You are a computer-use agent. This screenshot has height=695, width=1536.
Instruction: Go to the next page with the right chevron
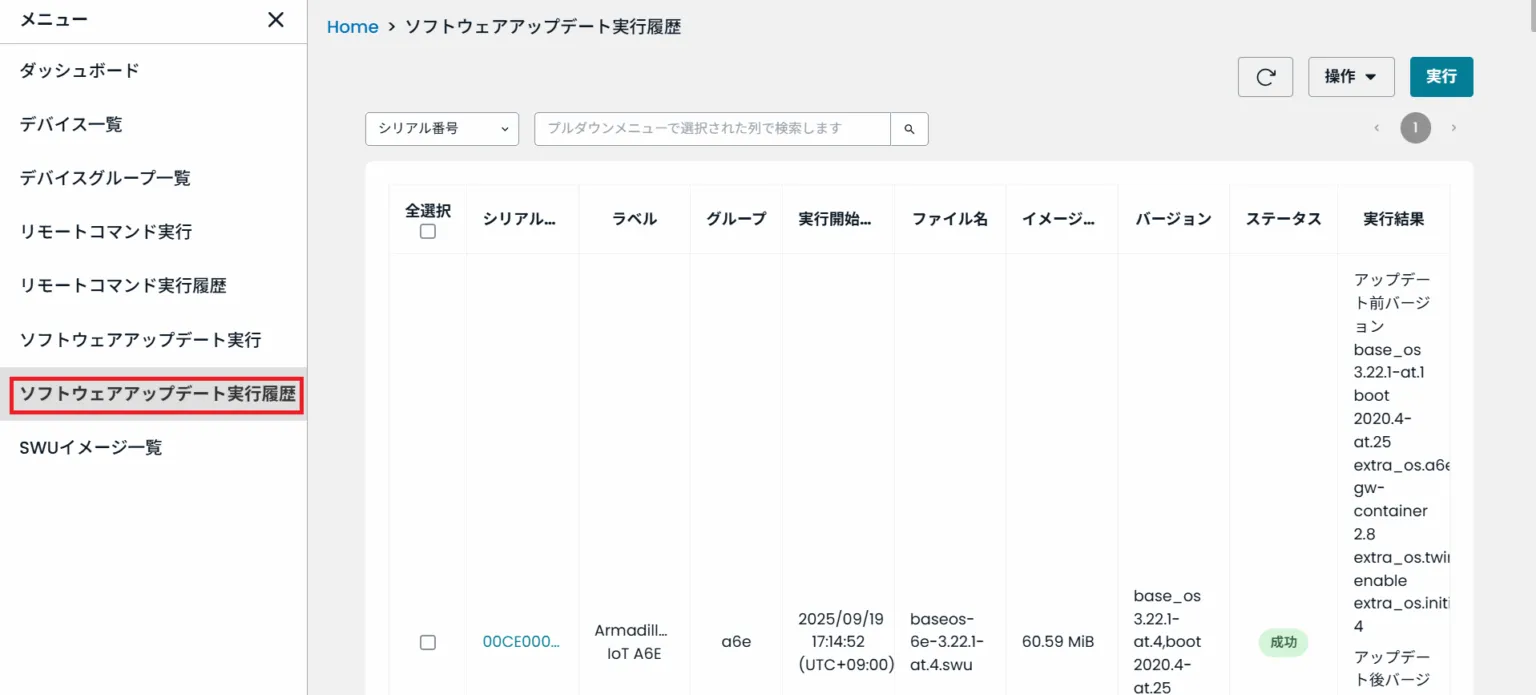pos(1454,128)
